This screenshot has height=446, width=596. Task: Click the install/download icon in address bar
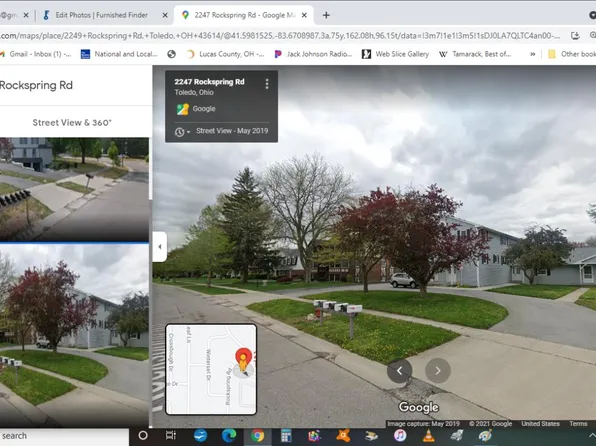tap(575, 35)
